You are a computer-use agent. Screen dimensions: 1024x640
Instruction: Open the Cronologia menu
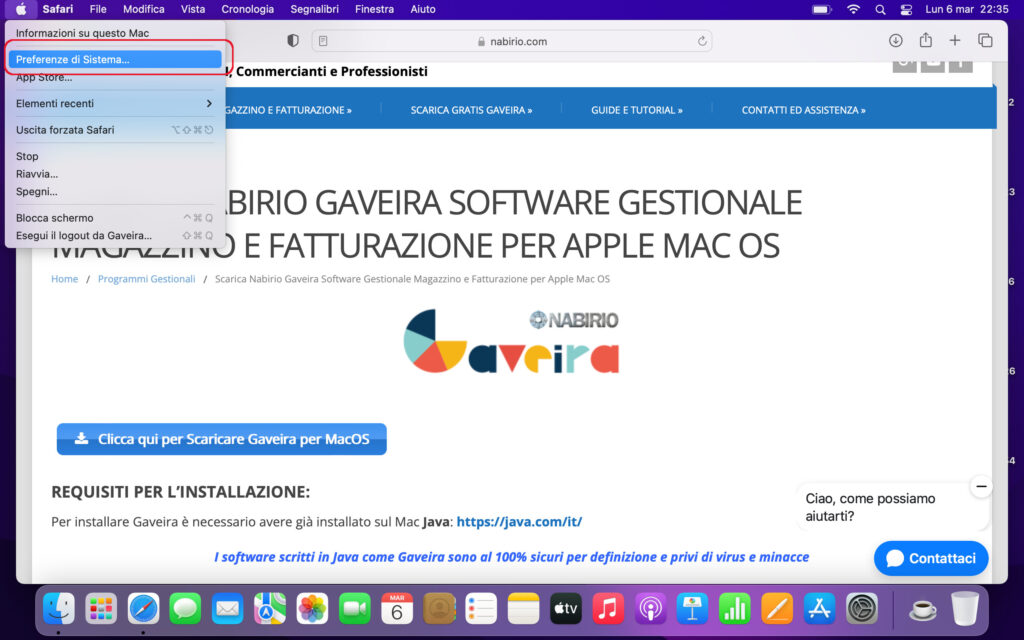coord(248,9)
